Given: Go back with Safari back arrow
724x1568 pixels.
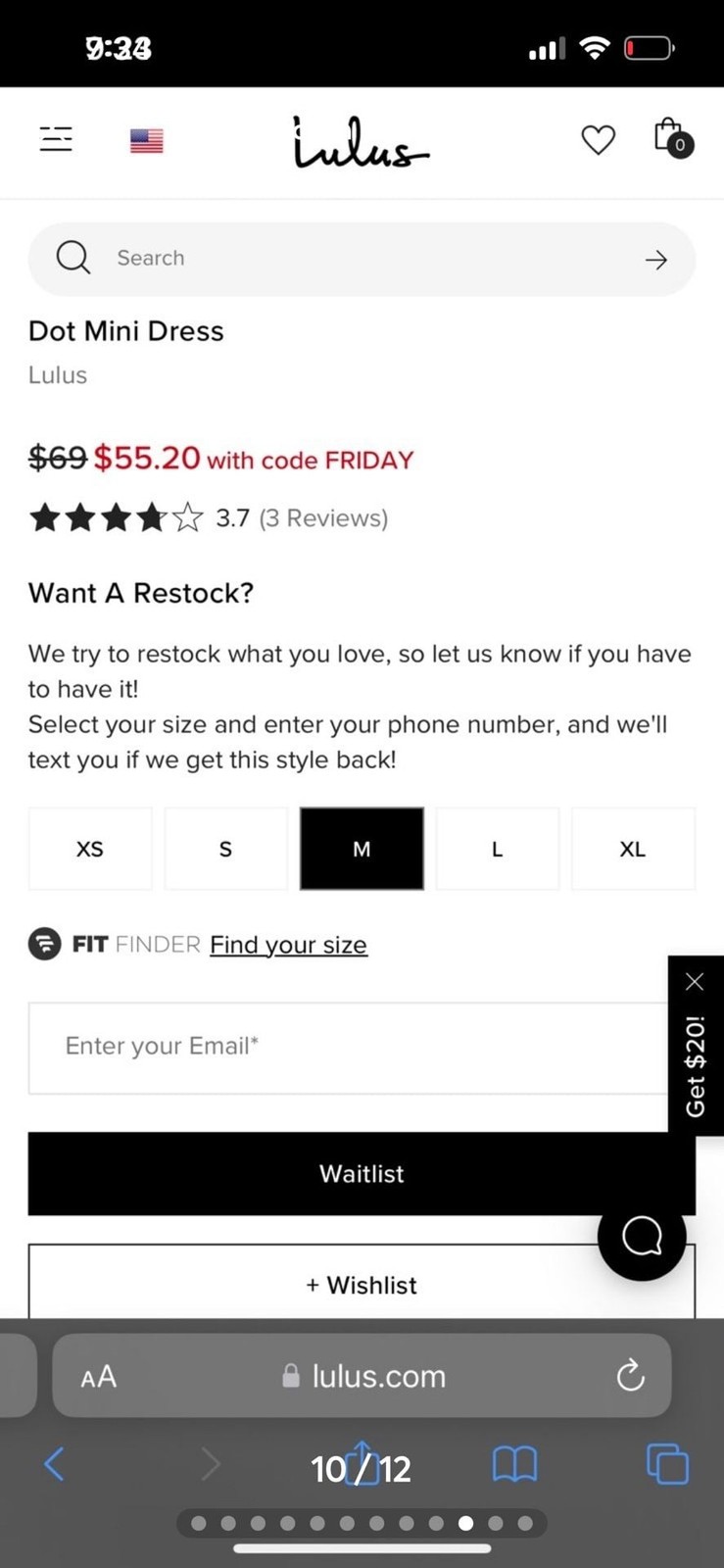Looking at the screenshot, I should click(x=55, y=1465).
